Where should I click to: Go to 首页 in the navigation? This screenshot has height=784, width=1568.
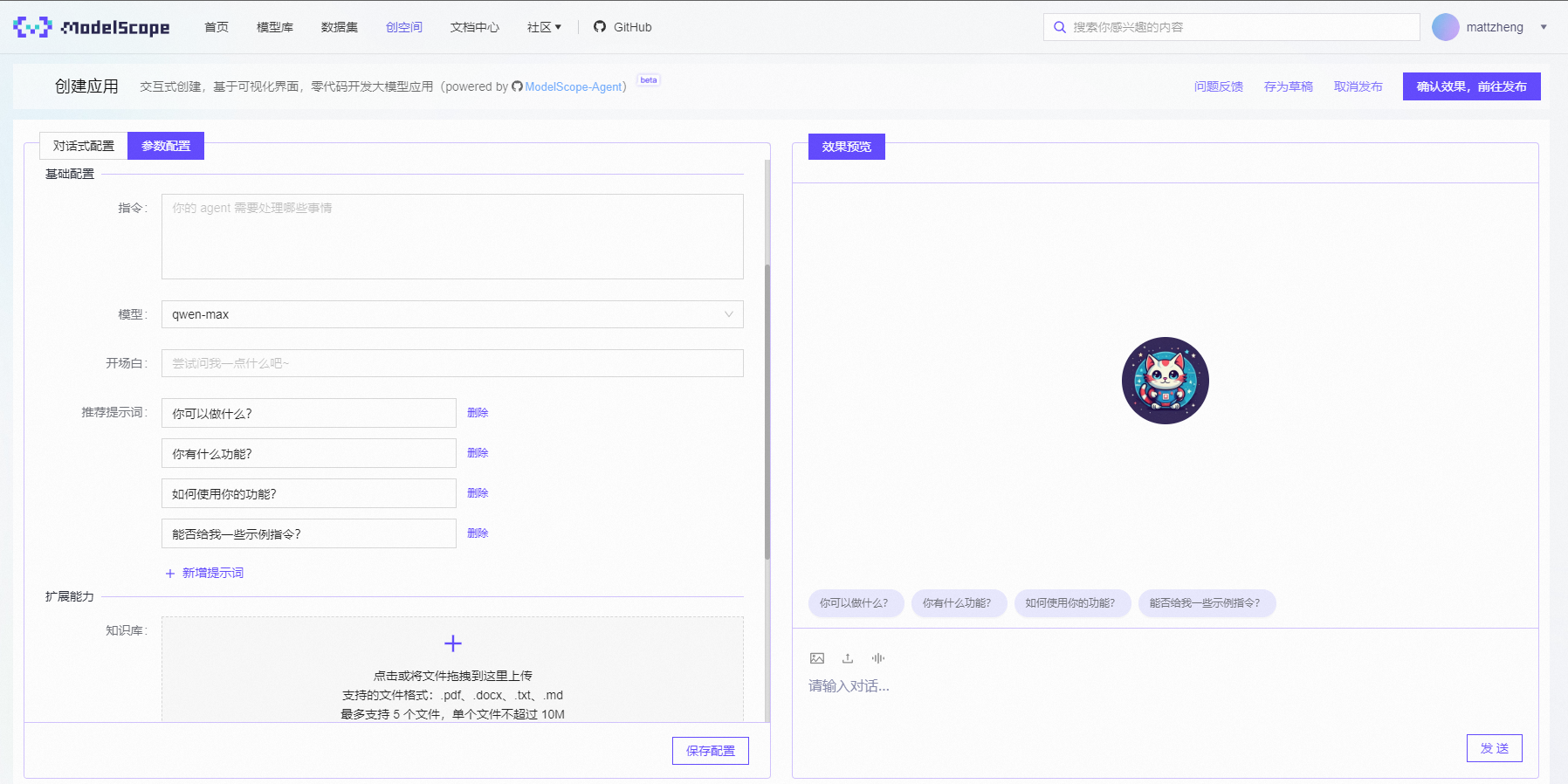pyautogui.click(x=217, y=27)
